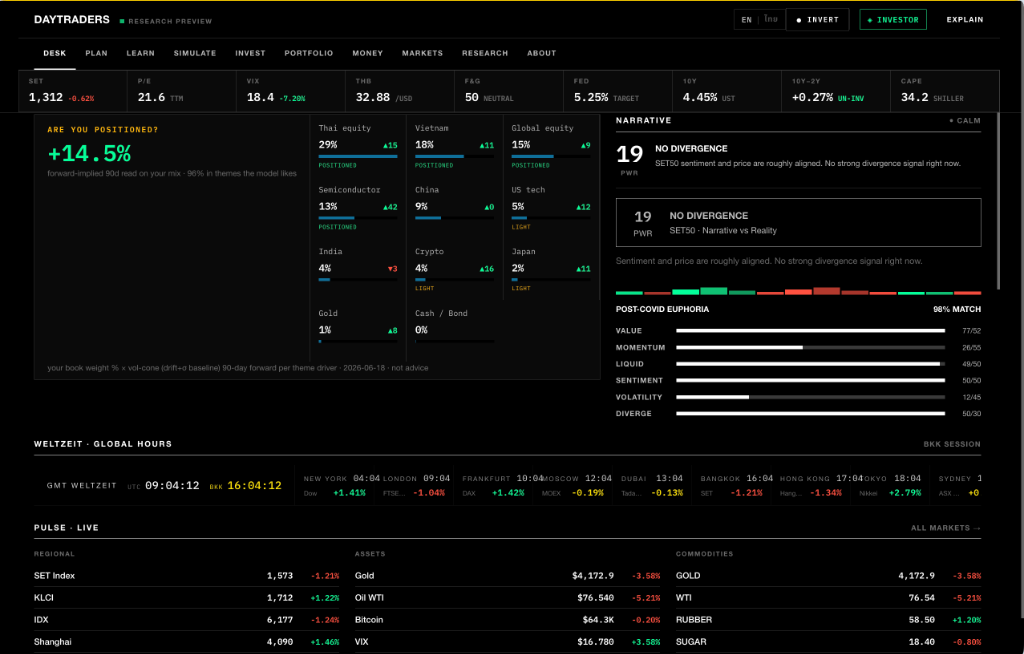Select the China 9% tile
This screenshot has height=654, width=1024.
tap(455, 208)
